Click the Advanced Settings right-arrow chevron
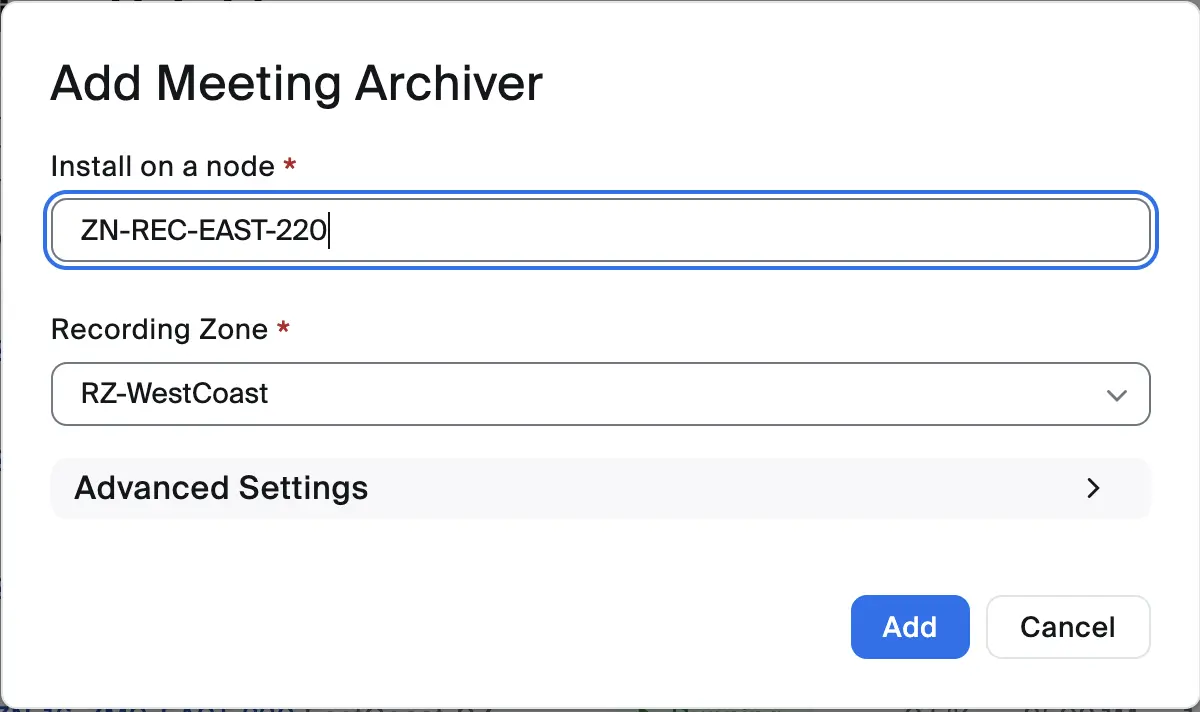The image size is (1200, 712). pyautogui.click(x=1093, y=488)
